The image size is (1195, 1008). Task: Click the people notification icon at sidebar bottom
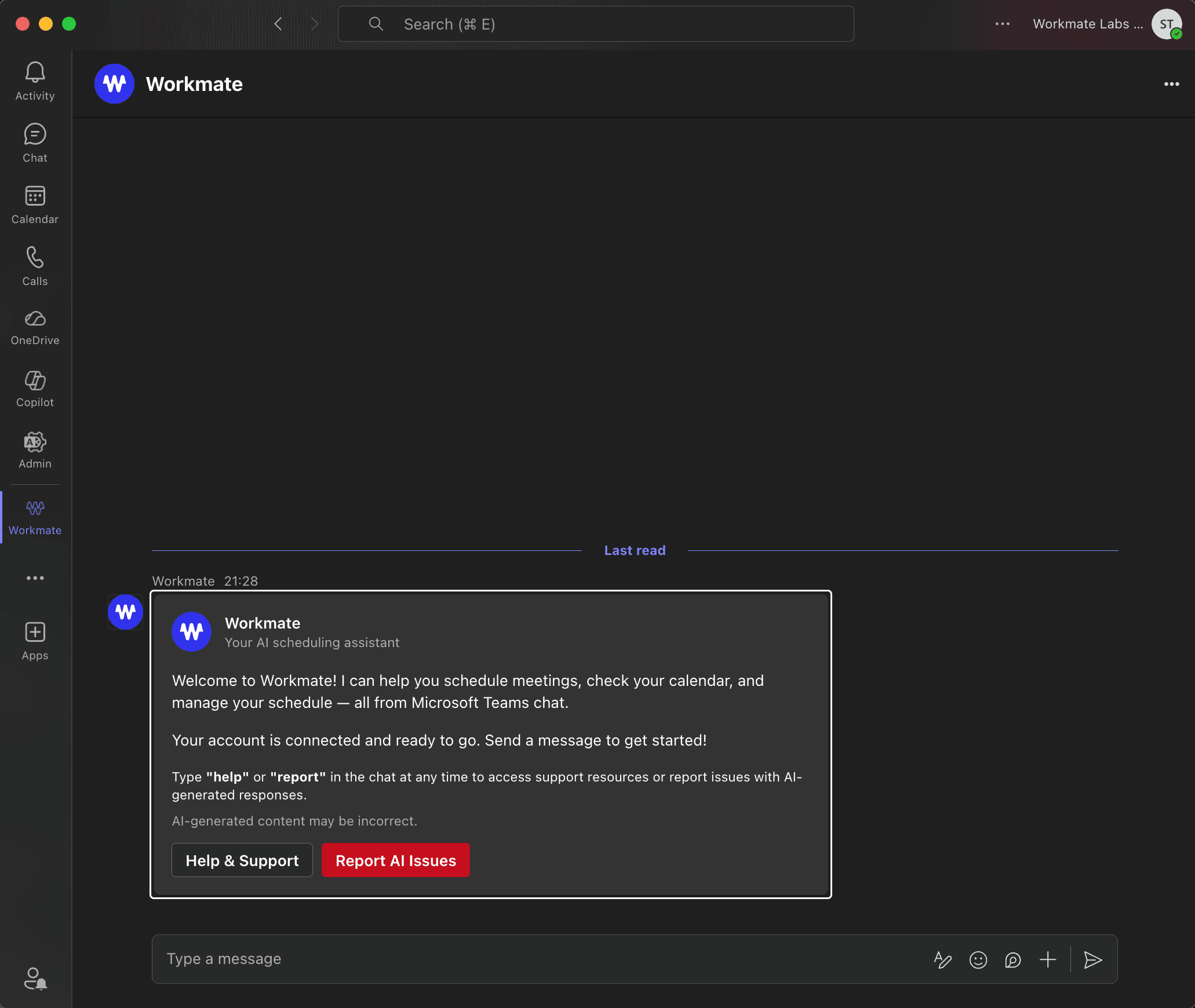35,979
